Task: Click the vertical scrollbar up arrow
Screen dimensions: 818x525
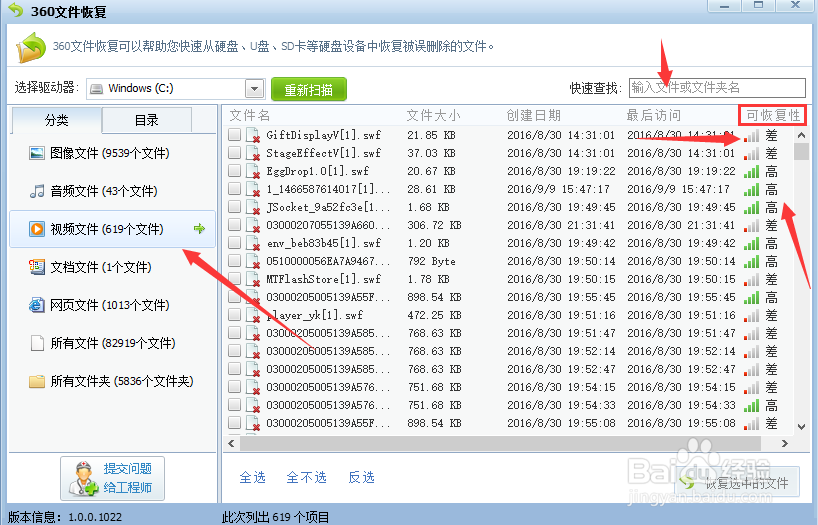Action: [801, 135]
